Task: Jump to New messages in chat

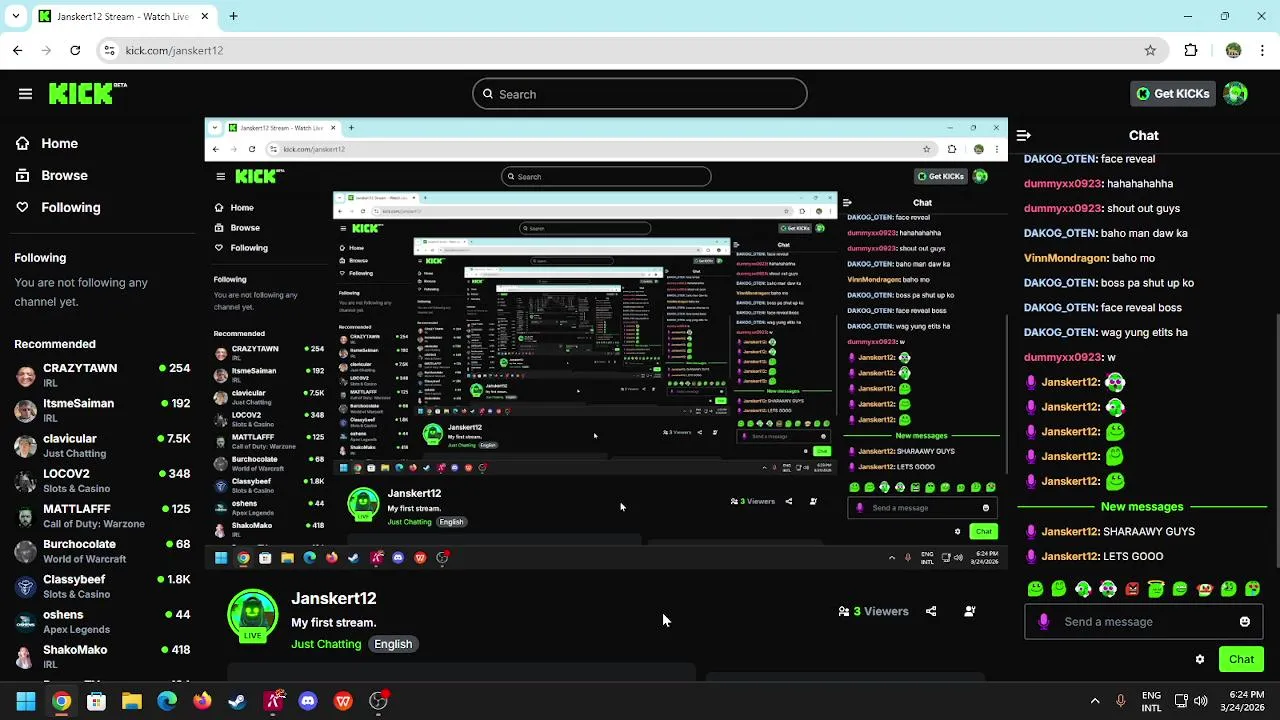Action: 1142,507
